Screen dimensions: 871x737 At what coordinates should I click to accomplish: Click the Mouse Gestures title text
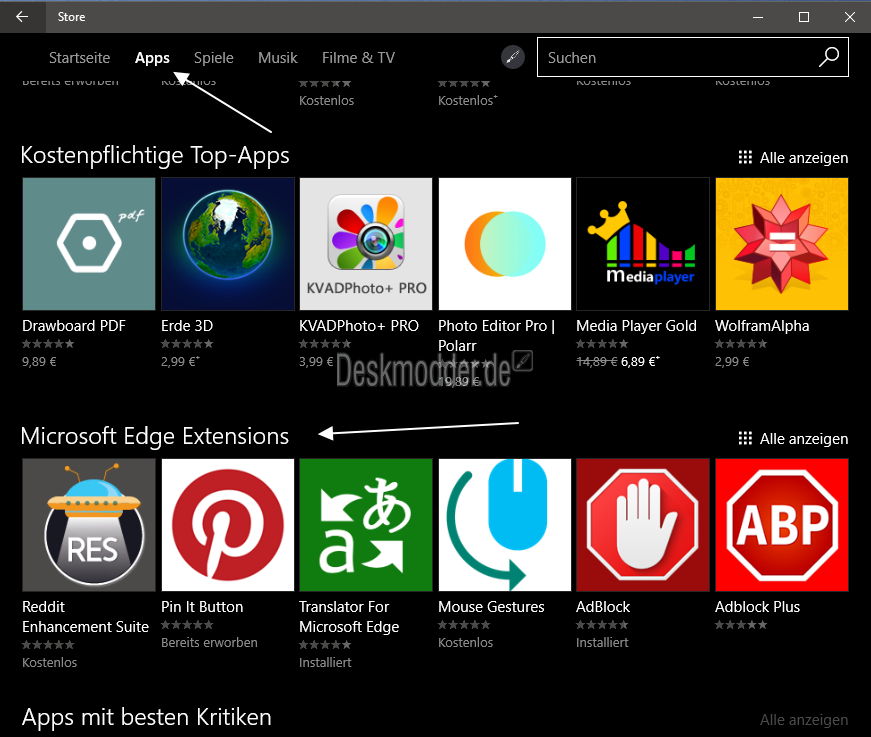click(x=491, y=606)
